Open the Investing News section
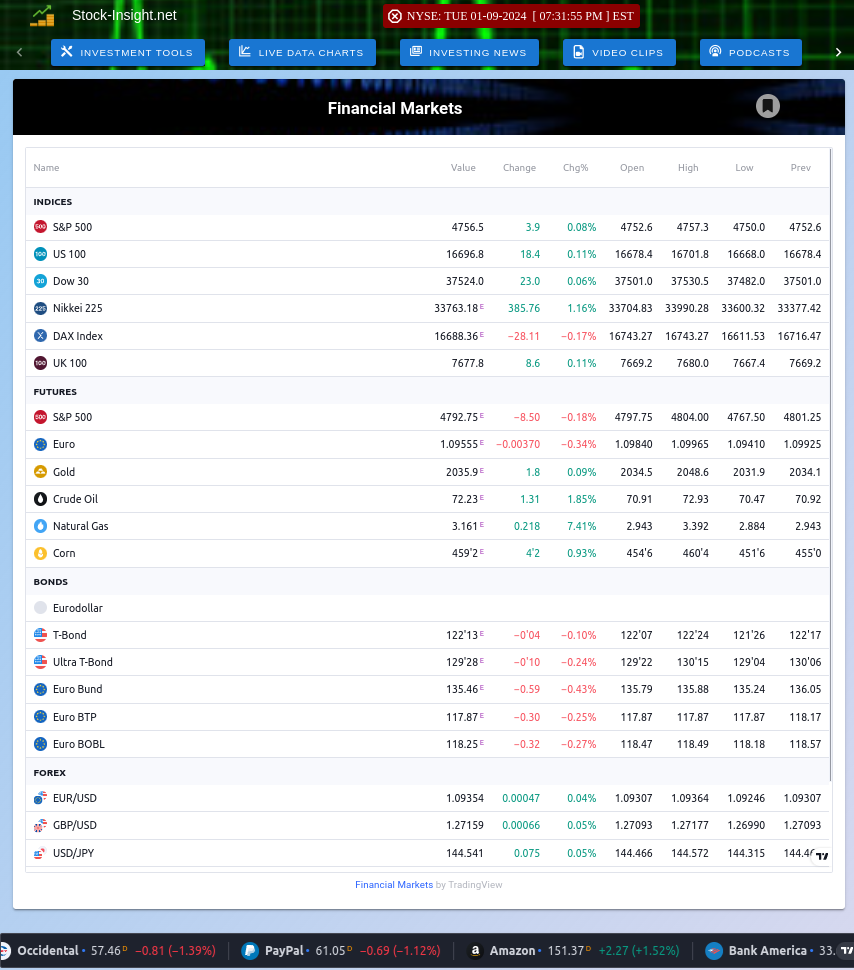This screenshot has width=854, height=970. tap(469, 53)
